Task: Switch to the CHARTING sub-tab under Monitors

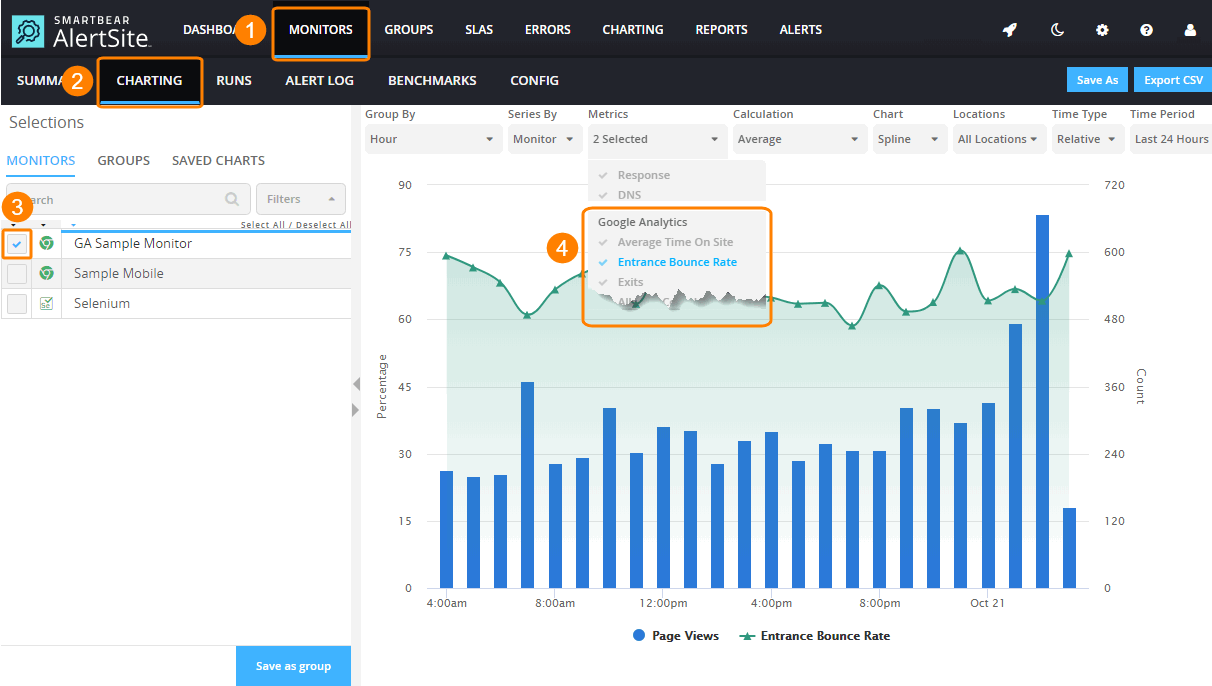Action: (150, 81)
